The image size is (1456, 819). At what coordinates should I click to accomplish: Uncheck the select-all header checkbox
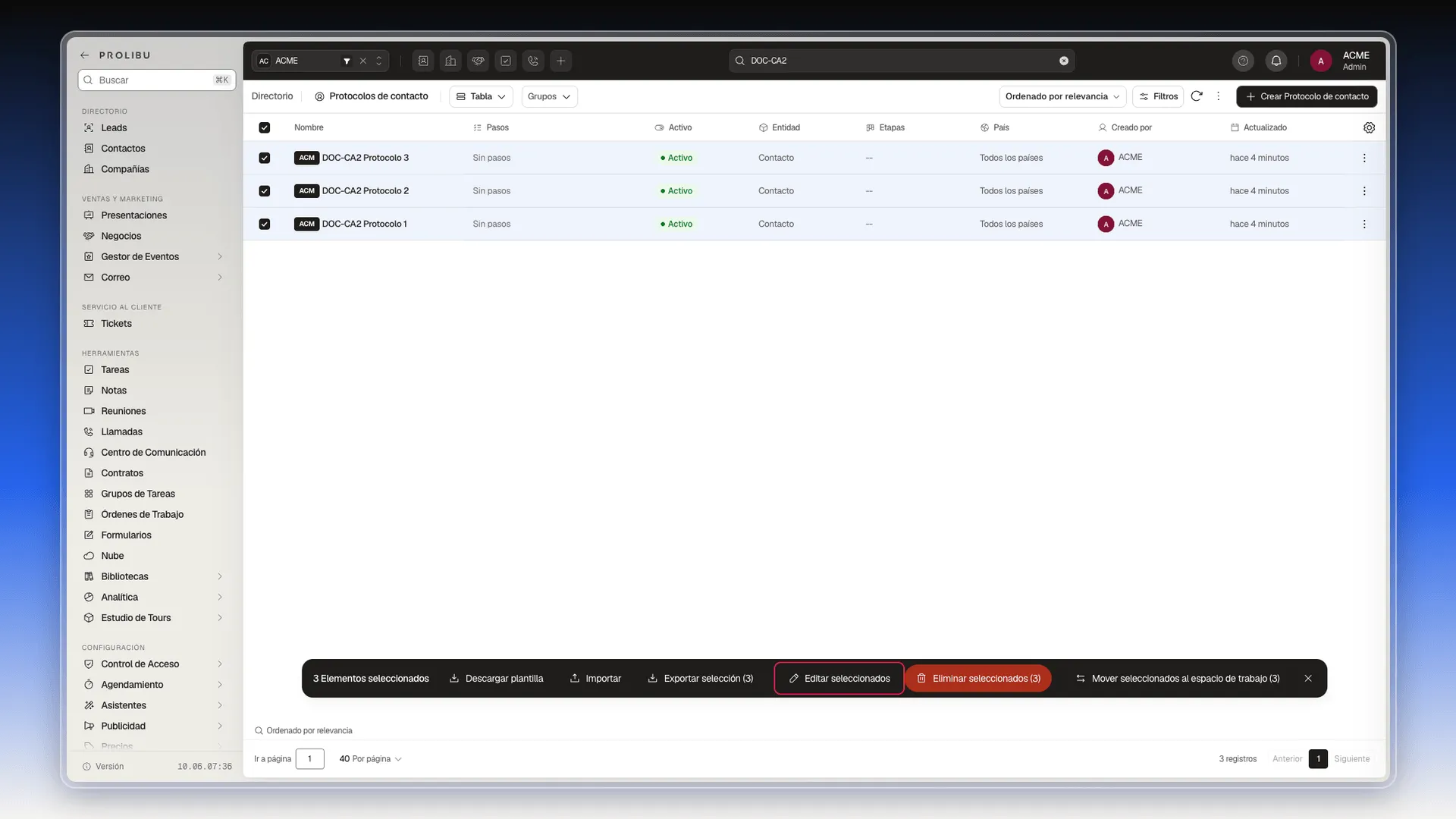pyautogui.click(x=265, y=127)
